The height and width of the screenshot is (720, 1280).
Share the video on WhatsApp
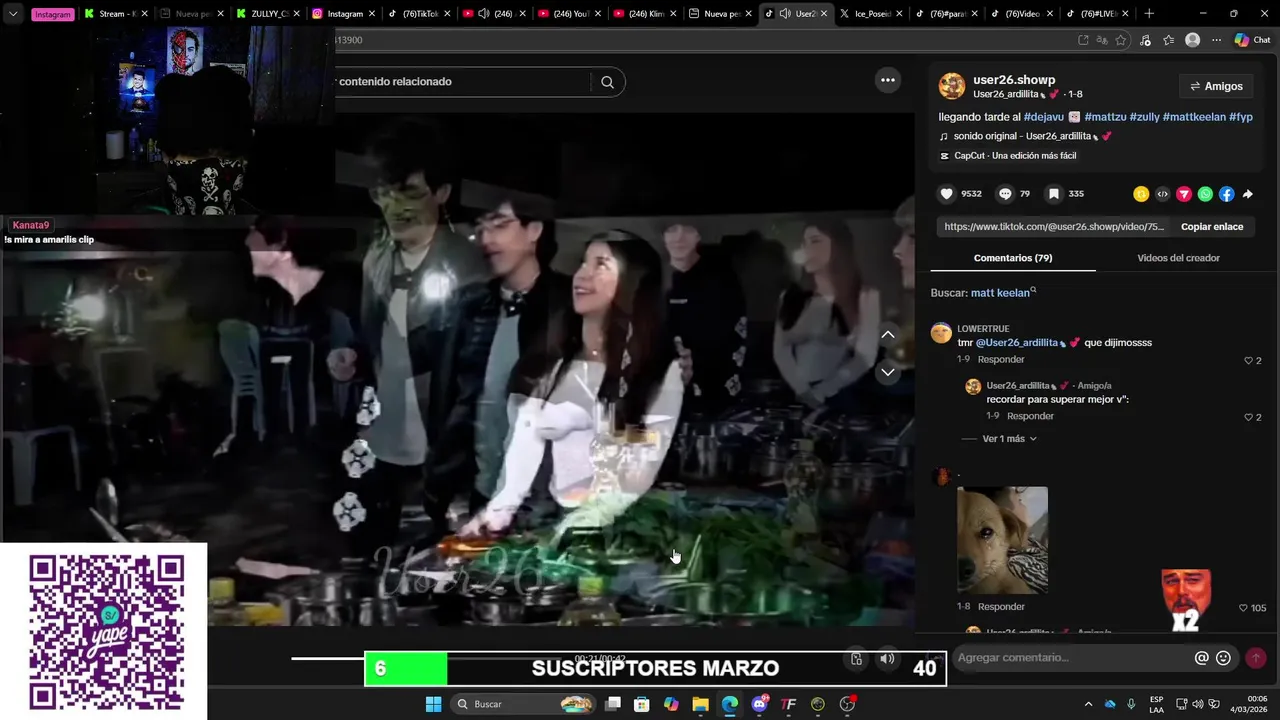point(1205,194)
